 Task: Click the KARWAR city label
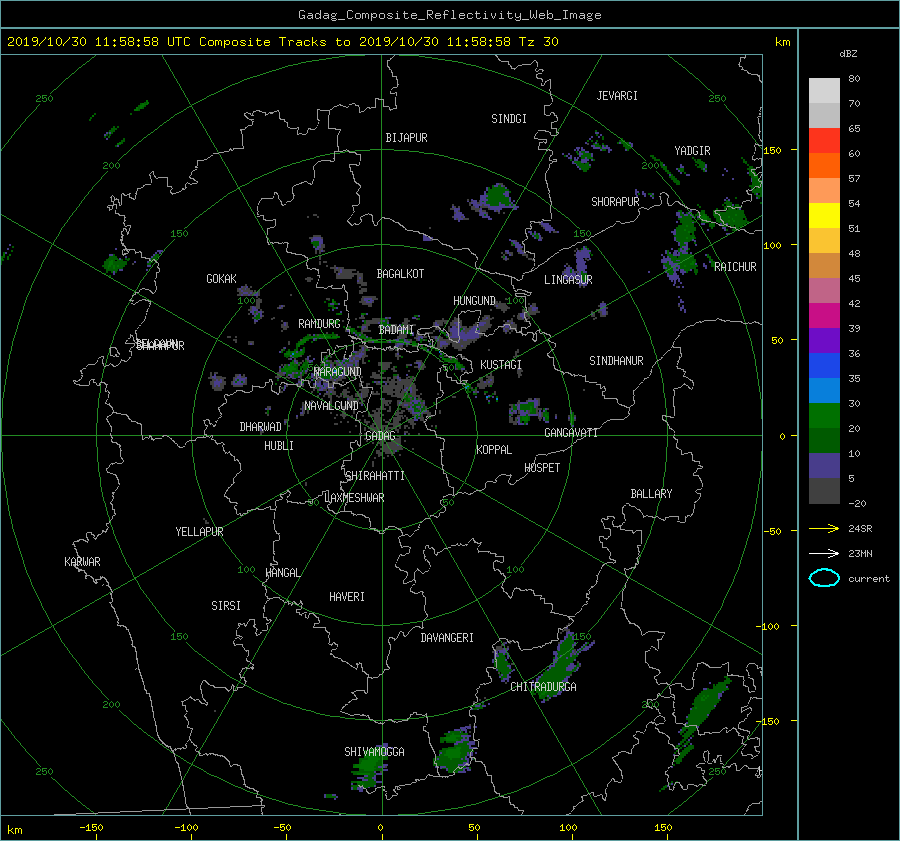click(x=82, y=562)
